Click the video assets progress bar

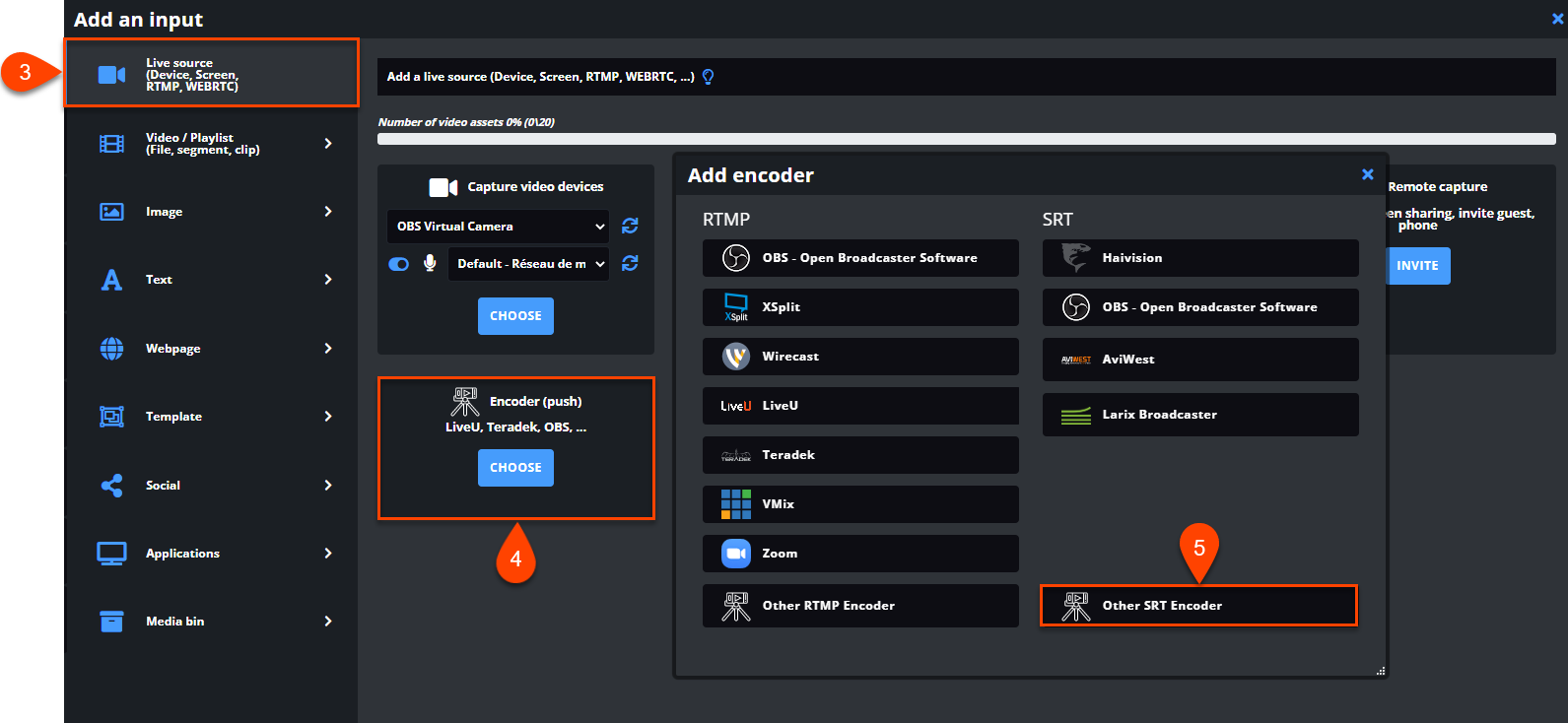(x=967, y=139)
